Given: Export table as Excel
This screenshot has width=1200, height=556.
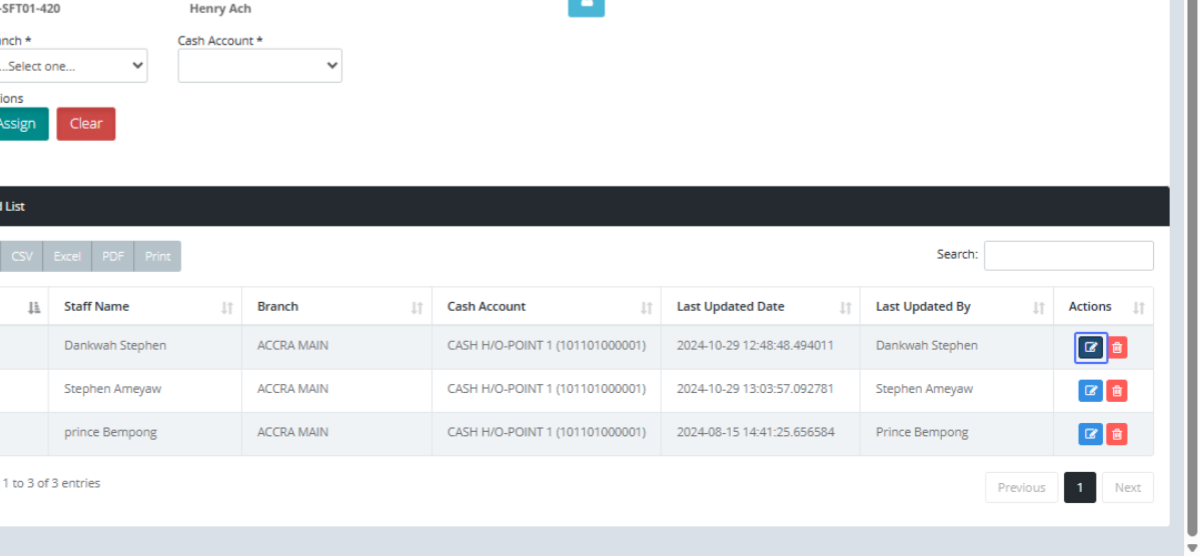Looking at the screenshot, I should point(67,257).
